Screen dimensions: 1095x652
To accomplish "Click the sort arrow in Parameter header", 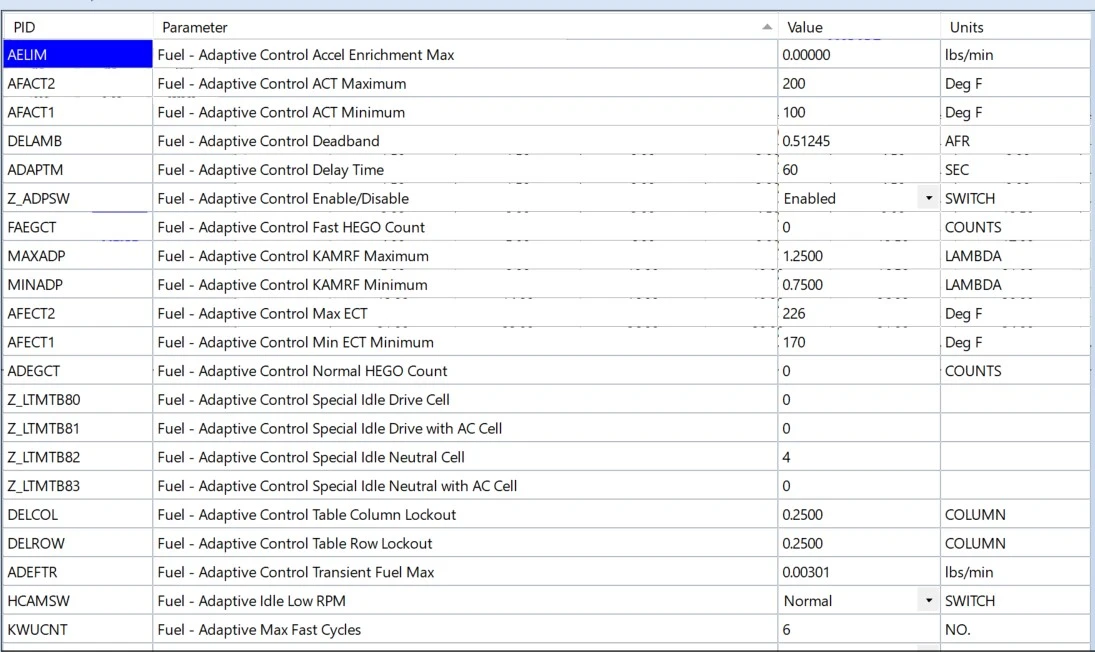I will (x=767, y=27).
